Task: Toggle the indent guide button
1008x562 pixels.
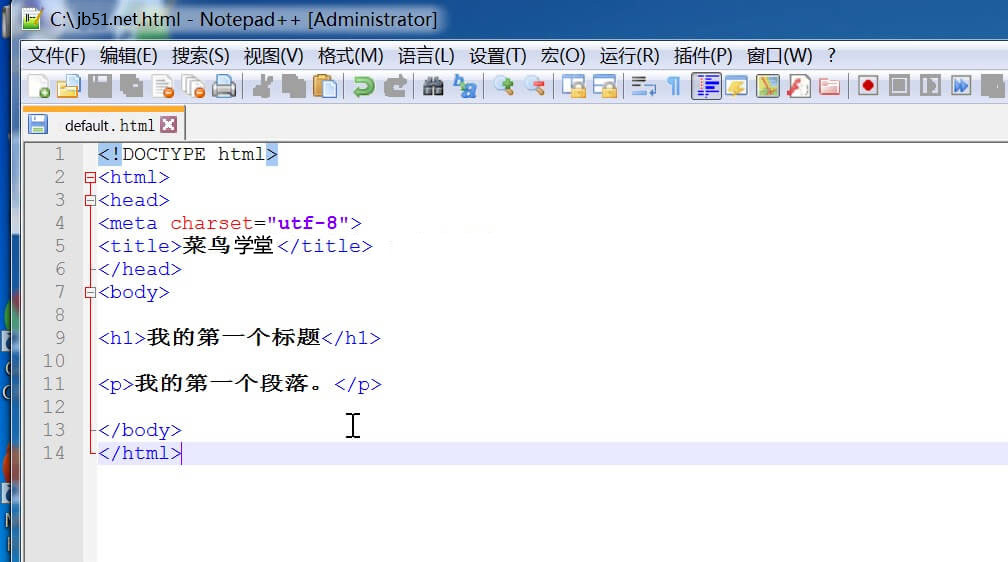Action: coord(707,87)
